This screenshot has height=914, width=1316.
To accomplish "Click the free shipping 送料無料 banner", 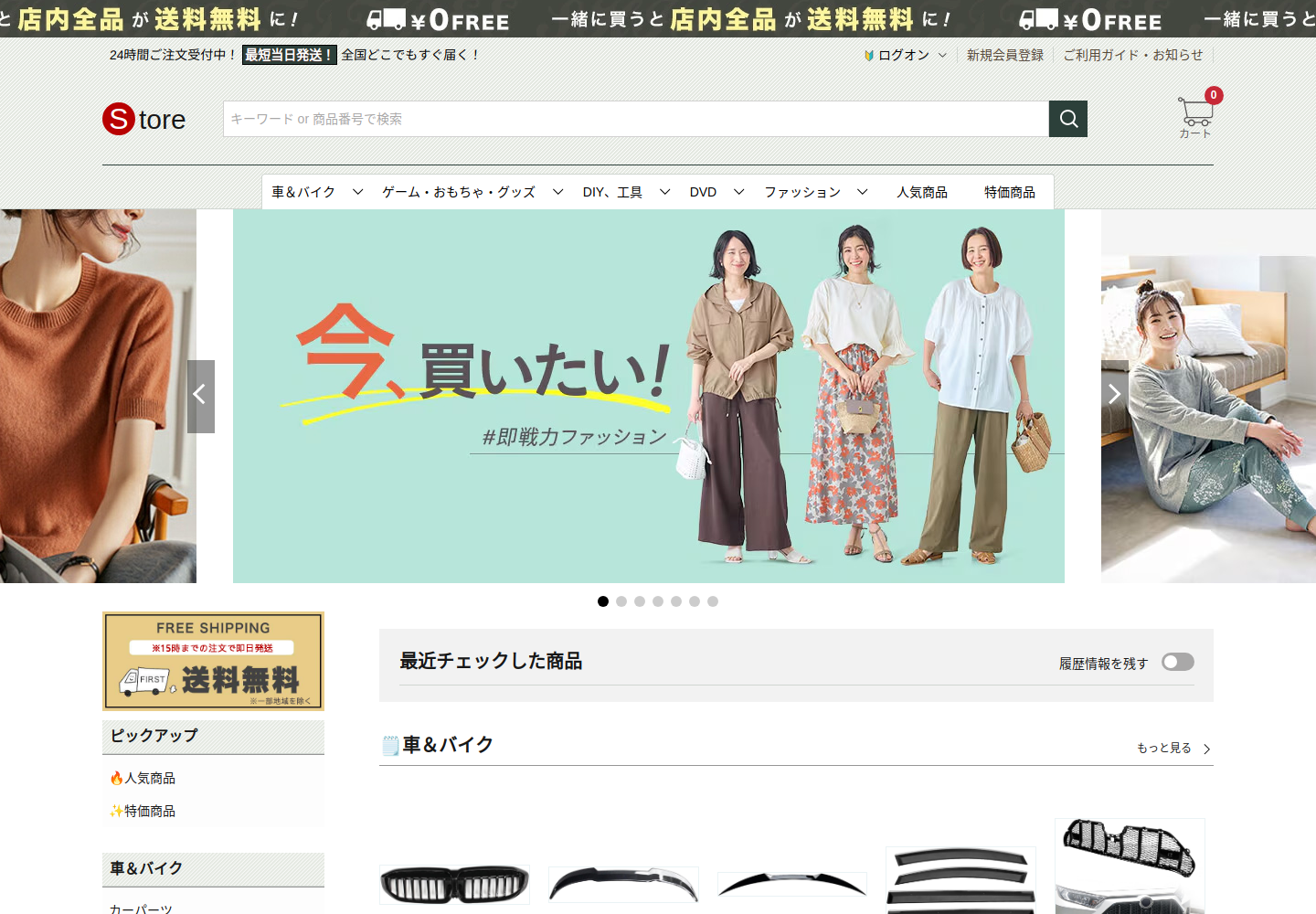I will 213,661.
